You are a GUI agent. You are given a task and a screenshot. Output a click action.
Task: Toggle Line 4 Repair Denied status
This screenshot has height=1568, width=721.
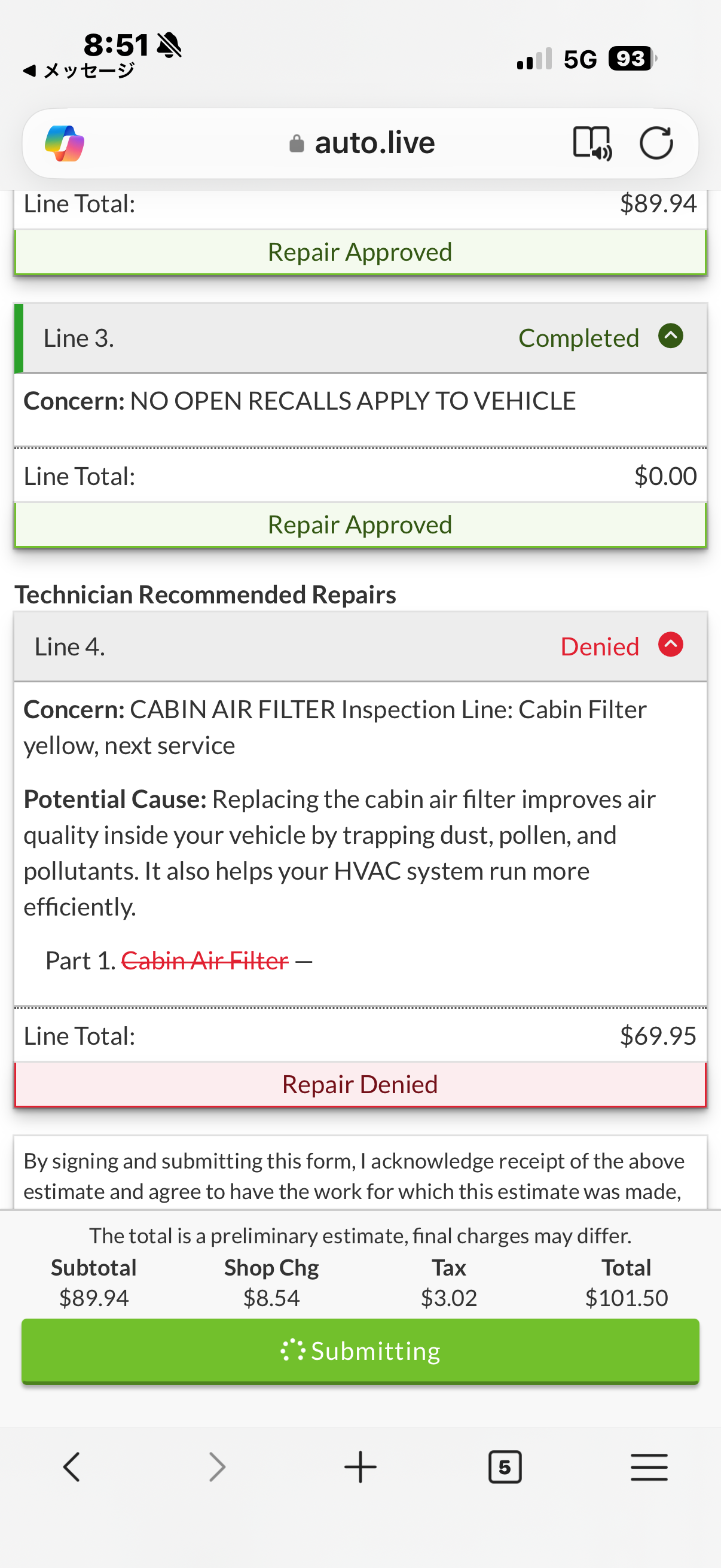360,1084
